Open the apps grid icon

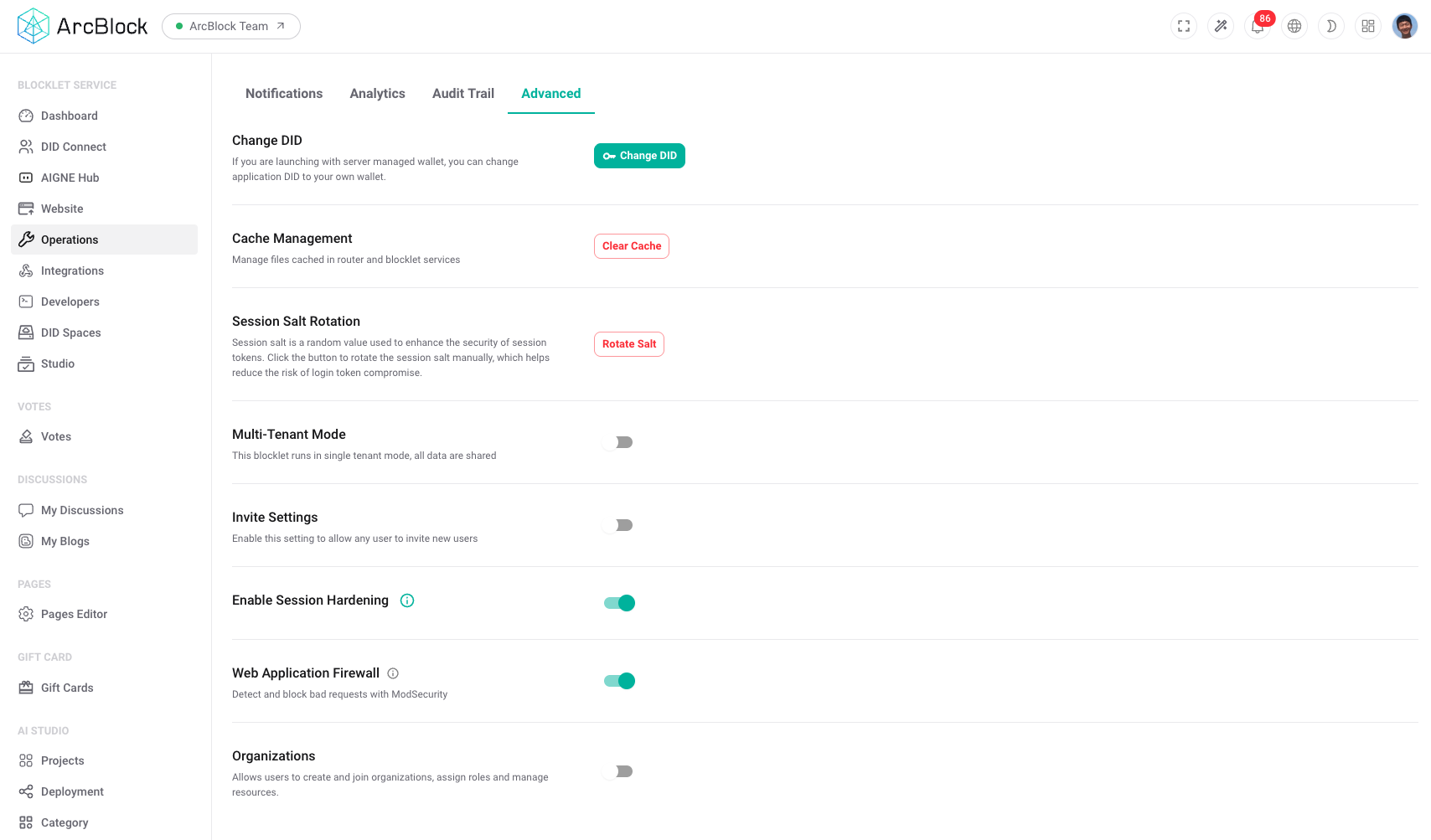(x=1368, y=26)
